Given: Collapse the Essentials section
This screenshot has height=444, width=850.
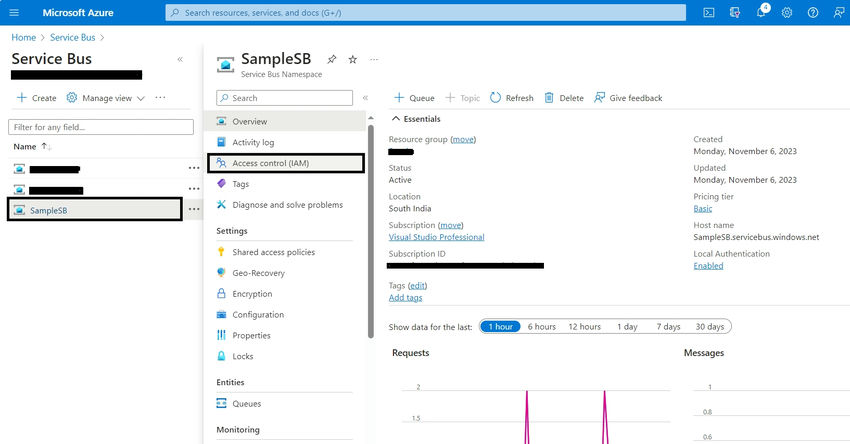Looking at the screenshot, I should tap(416, 119).
